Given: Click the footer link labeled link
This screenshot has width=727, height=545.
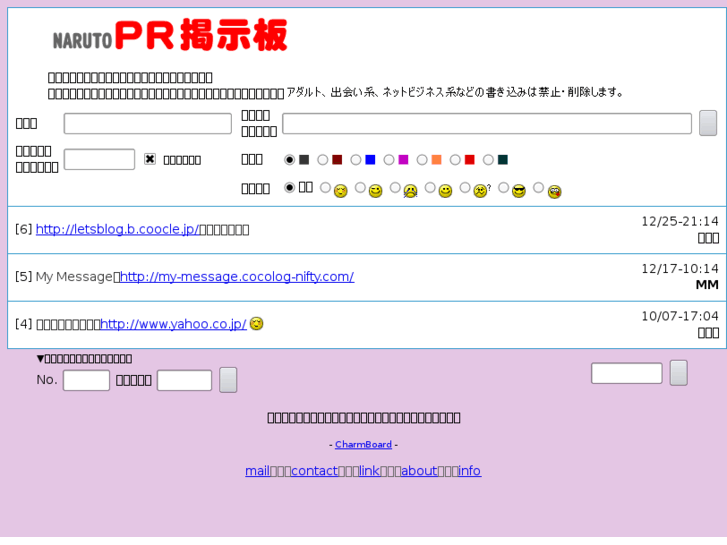Looking at the screenshot, I should pyautogui.click(x=370, y=471).
